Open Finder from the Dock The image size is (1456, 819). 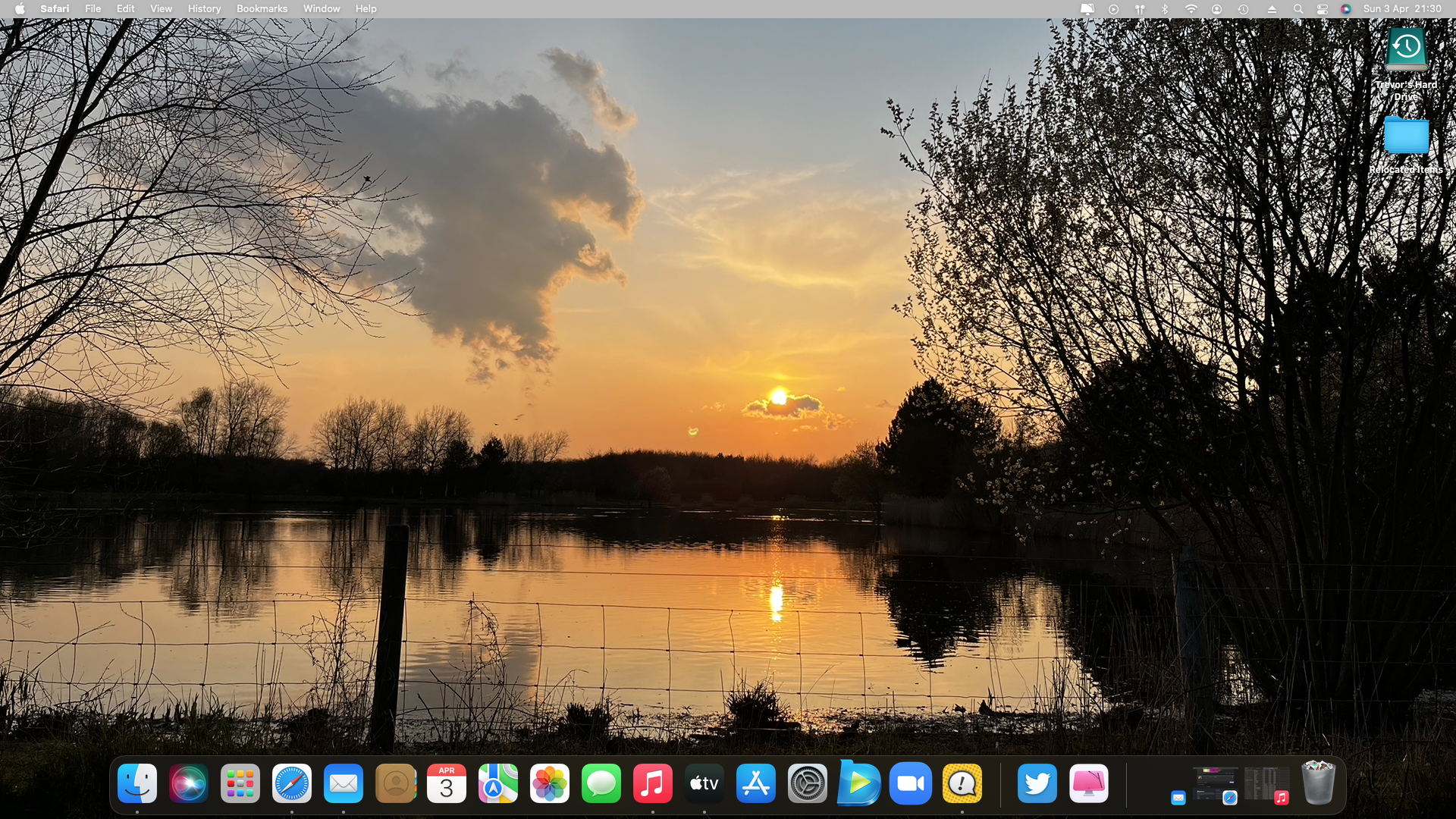pyautogui.click(x=137, y=783)
